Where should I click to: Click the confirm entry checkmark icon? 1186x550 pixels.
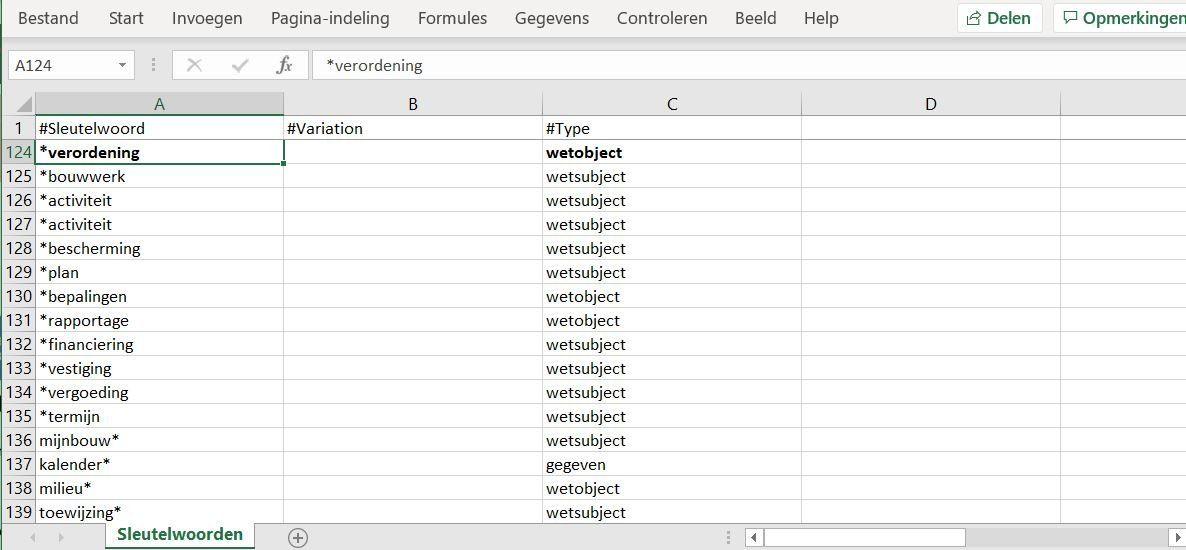[241, 66]
